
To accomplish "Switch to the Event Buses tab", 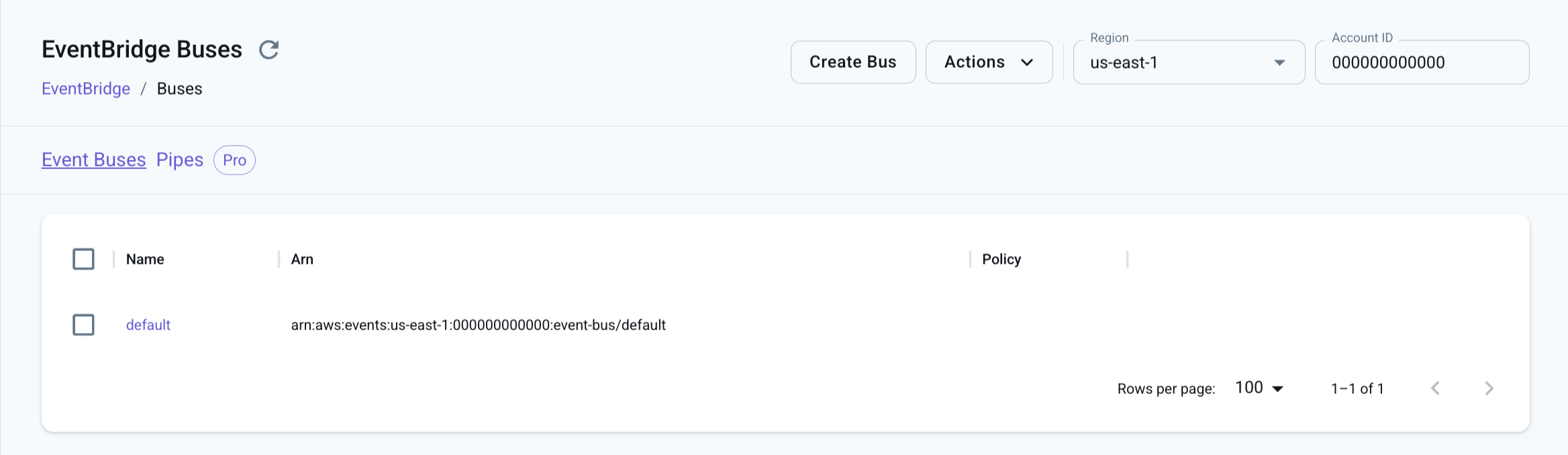I will coord(94,160).
